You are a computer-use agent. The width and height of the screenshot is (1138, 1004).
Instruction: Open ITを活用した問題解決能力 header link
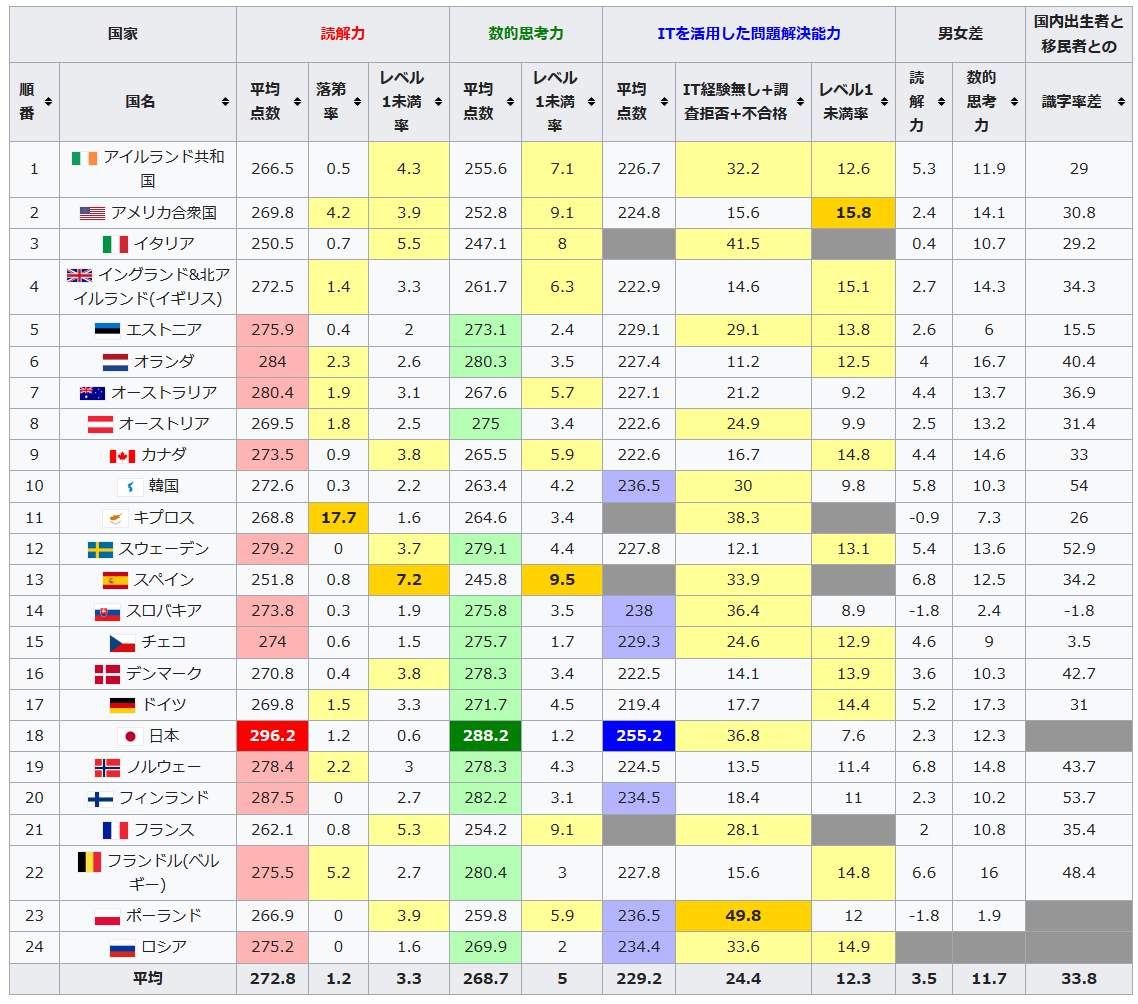coord(748,33)
